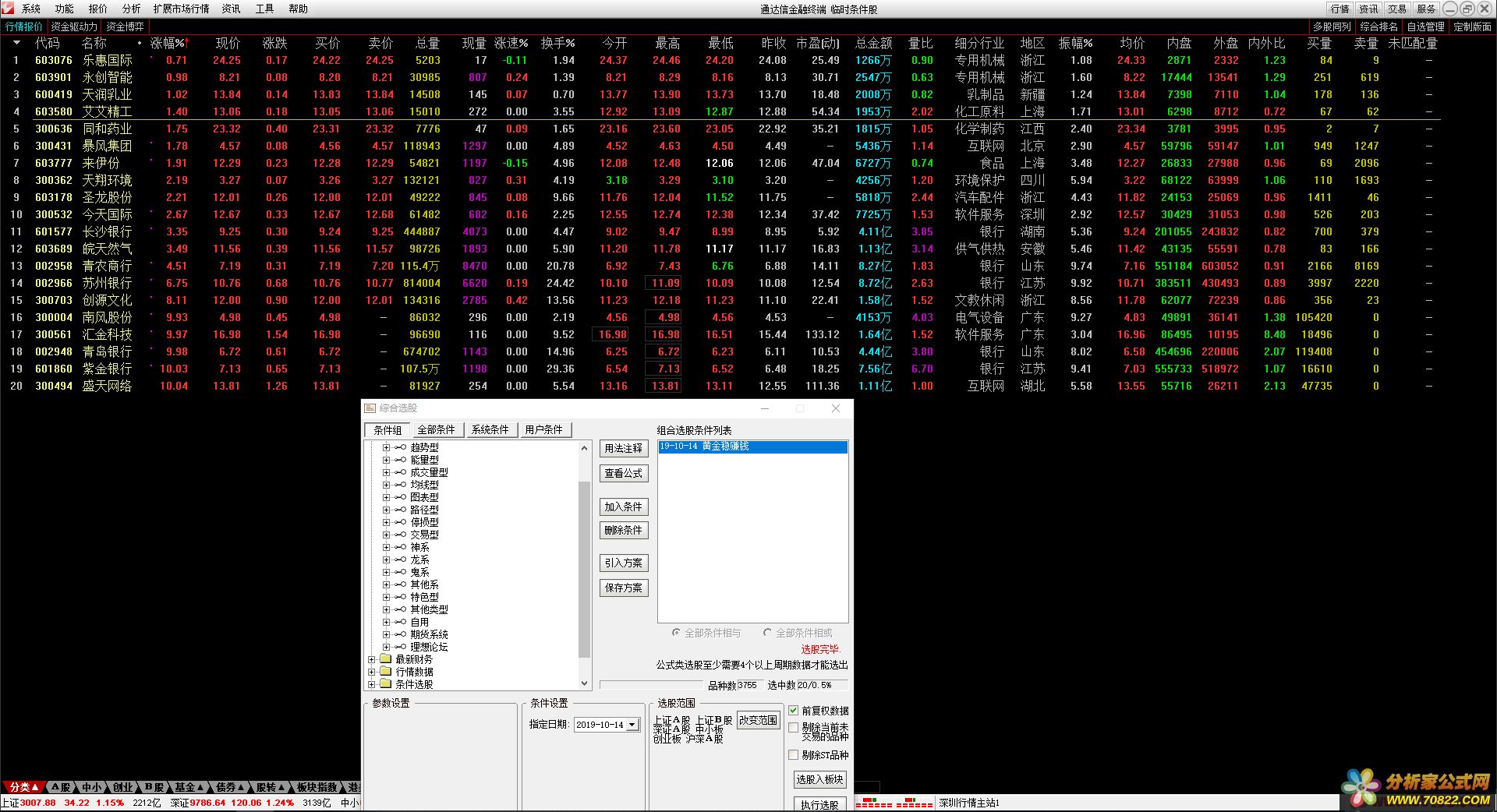Click the 用法注释 button
Viewport: 1497px width, 812px height.
coord(624,449)
